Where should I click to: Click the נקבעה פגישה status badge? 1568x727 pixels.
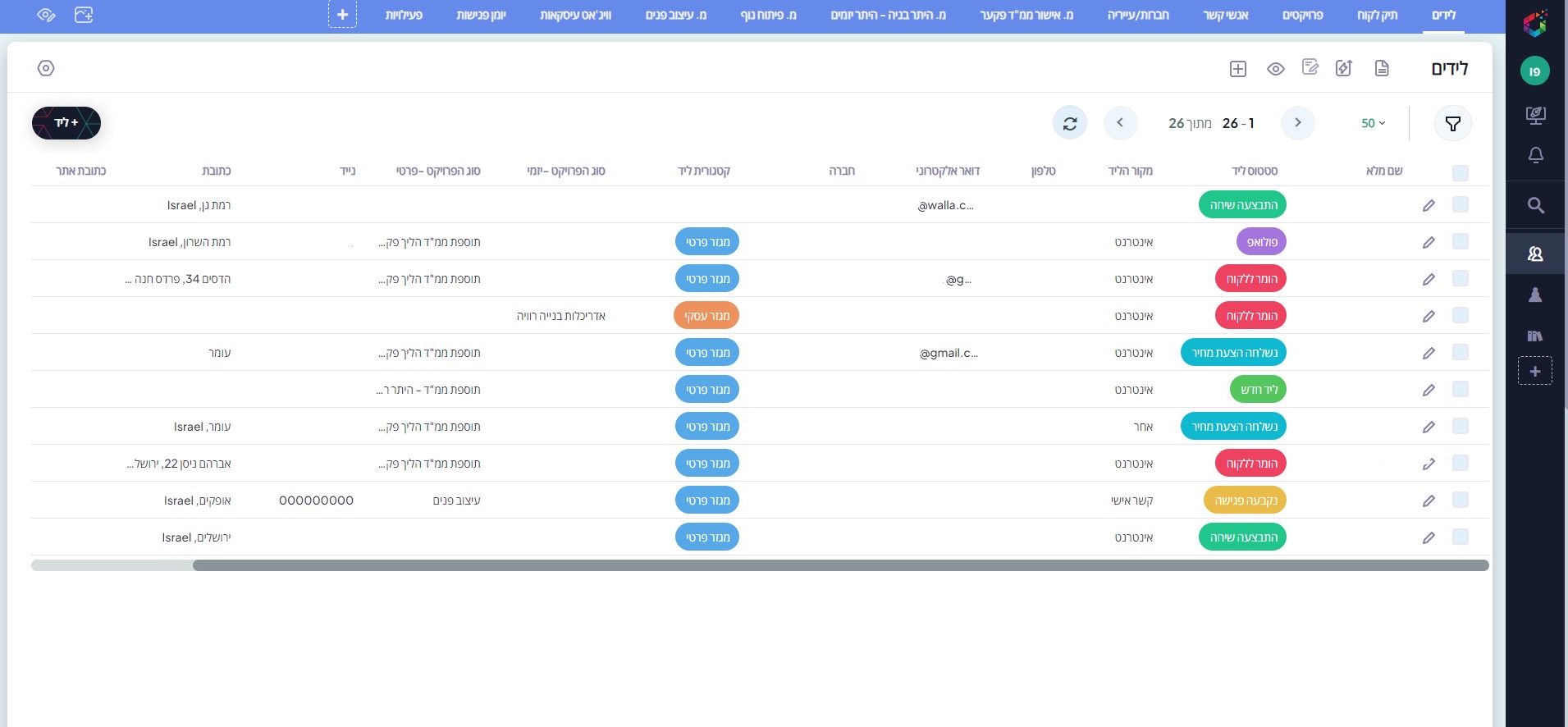[1245, 501]
